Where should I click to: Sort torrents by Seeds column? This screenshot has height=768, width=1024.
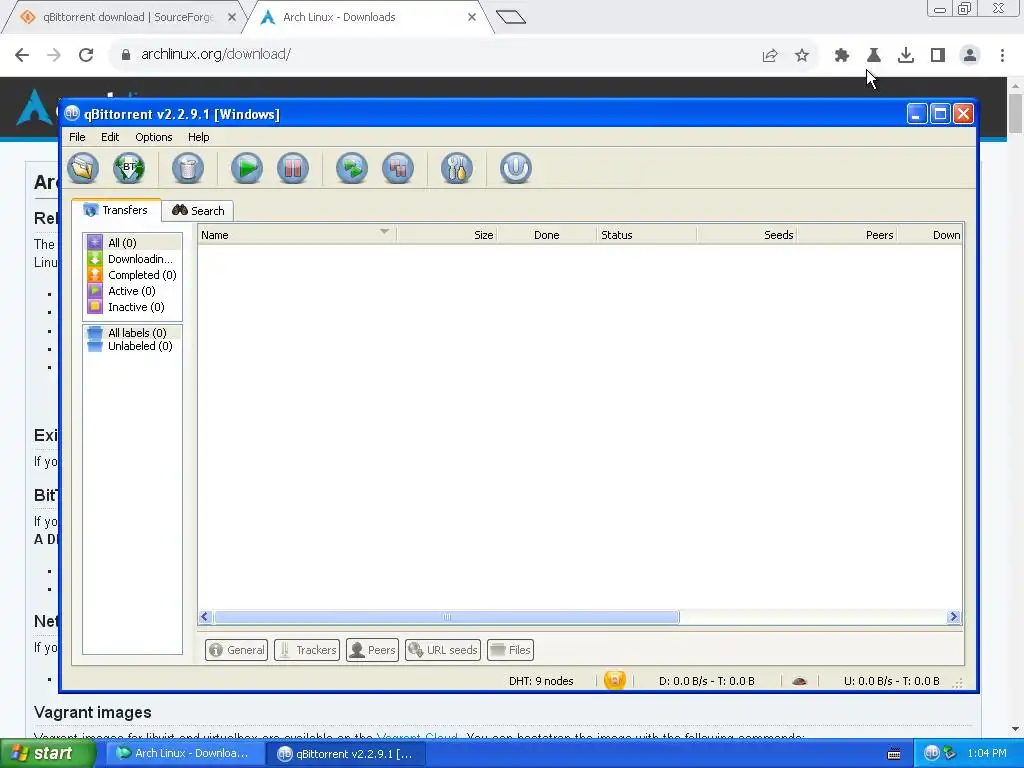point(747,234)
